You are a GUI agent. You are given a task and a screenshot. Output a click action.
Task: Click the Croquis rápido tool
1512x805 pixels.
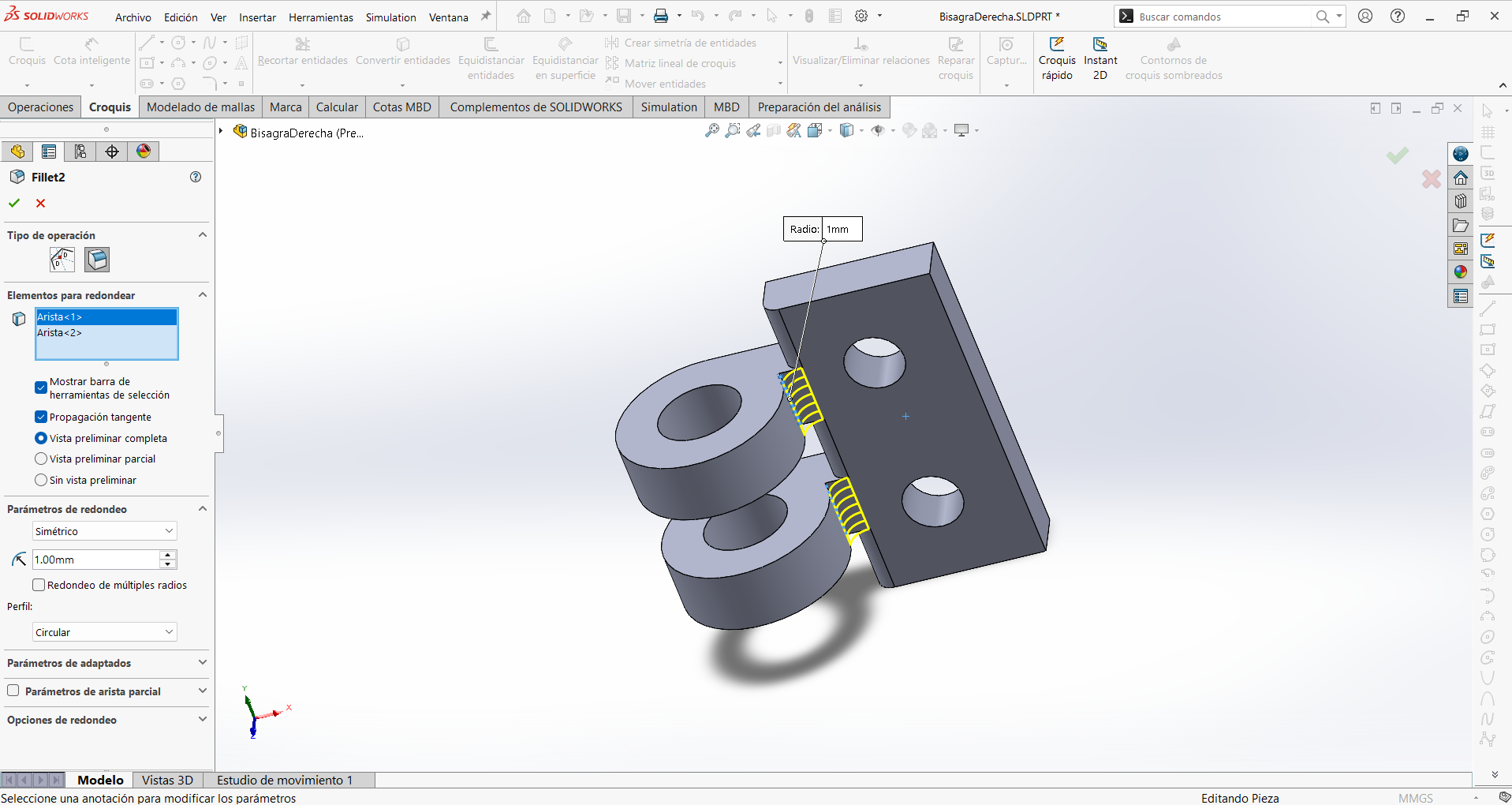click(1057, 59)
